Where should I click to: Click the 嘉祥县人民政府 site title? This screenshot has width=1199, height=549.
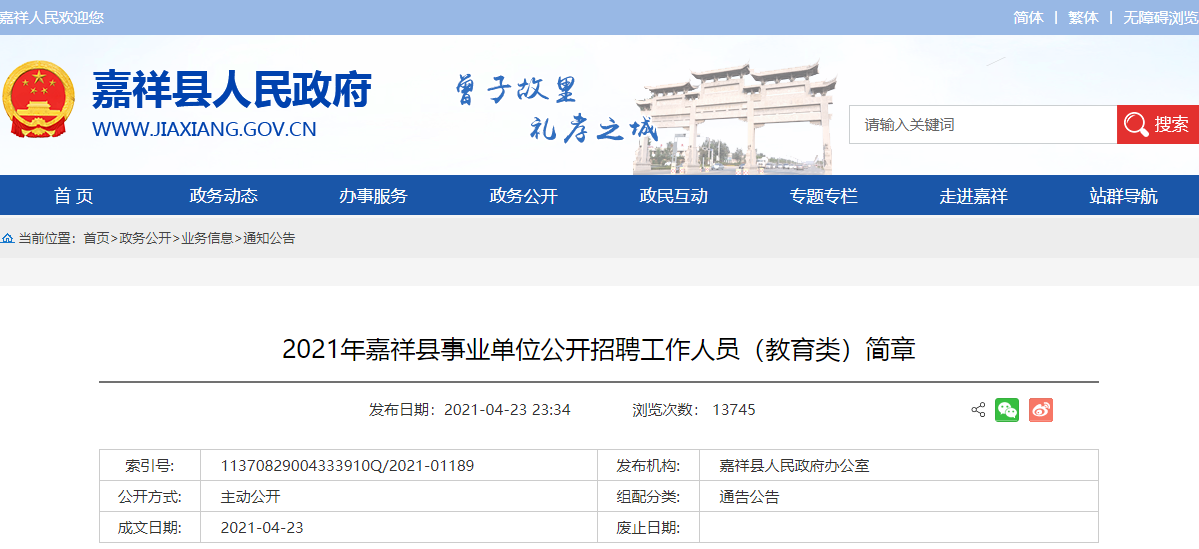pos(232,90)
